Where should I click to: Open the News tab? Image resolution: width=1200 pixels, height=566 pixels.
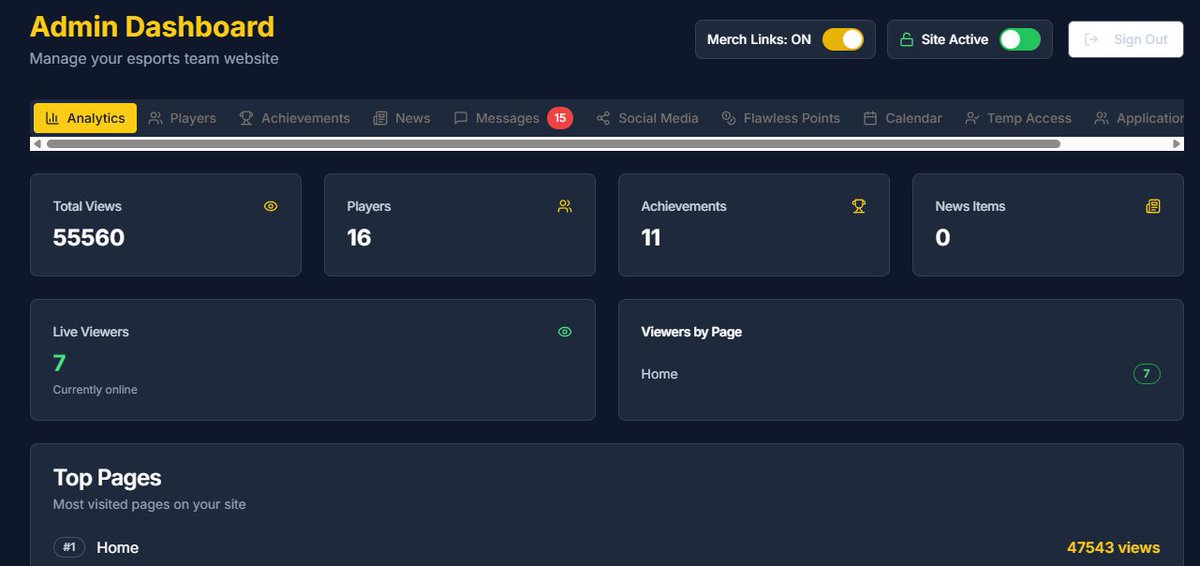point(401,118)
